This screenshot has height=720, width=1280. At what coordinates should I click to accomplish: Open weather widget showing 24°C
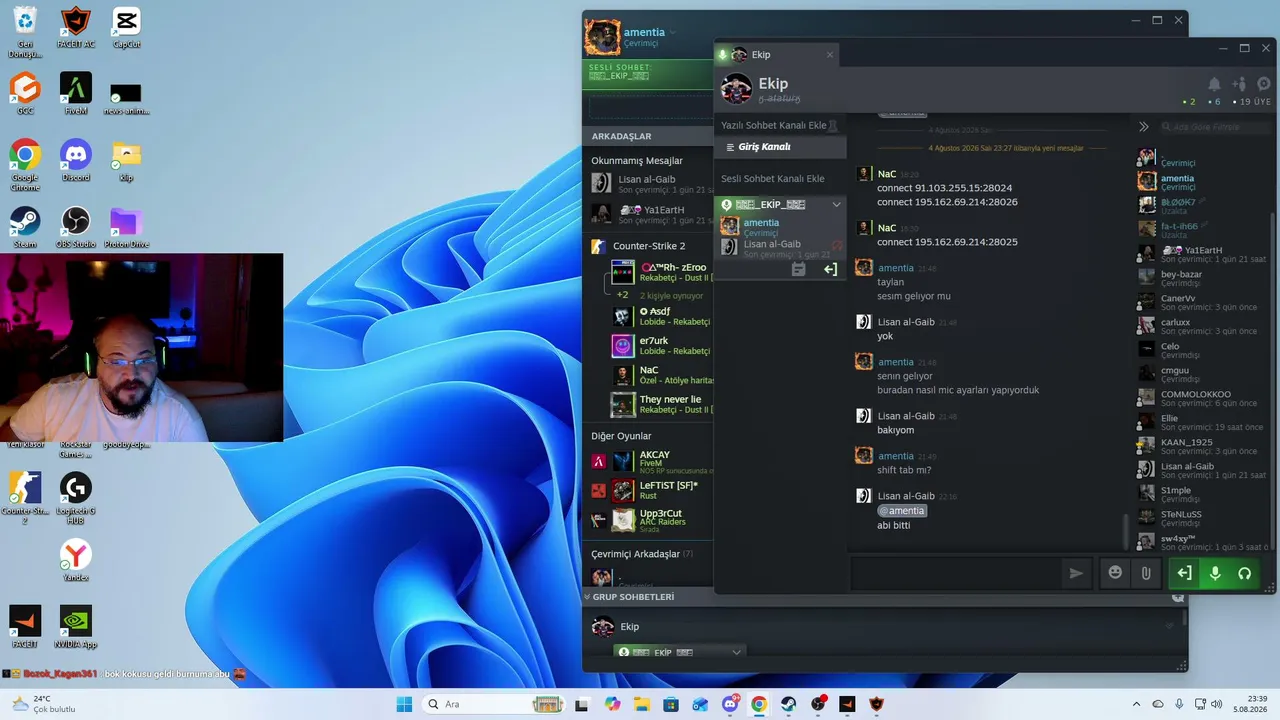(x=42, y=704)
